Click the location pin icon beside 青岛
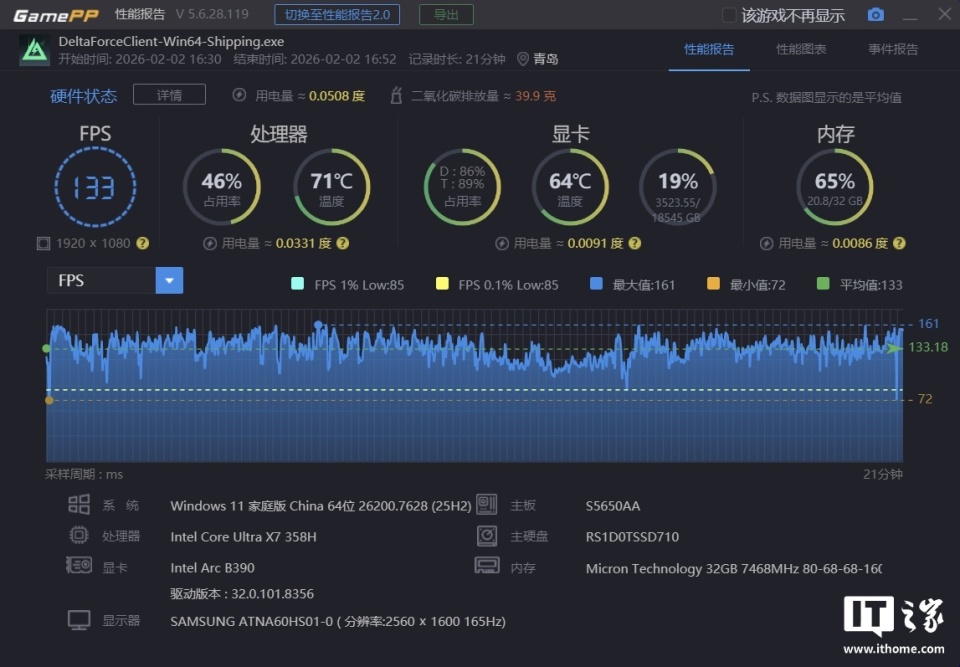This screenshot has height=667, width=960. click(523, 59)
